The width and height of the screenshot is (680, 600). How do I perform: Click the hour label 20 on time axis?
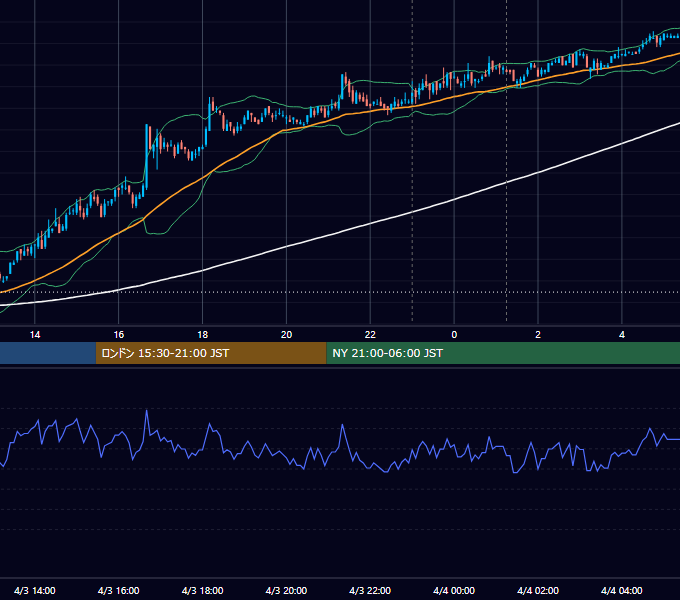click(286, 335)
